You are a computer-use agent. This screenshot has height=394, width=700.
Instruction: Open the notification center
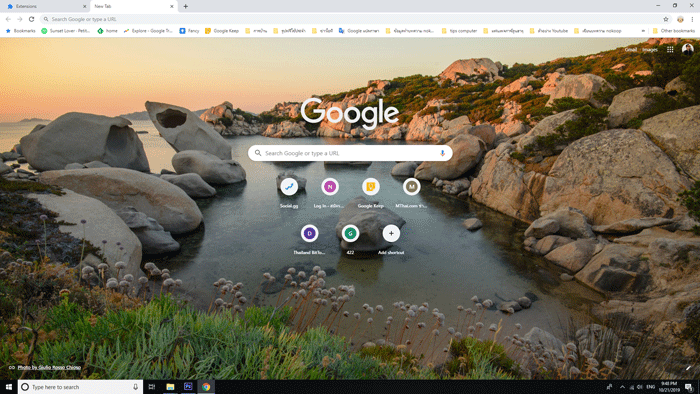689,387
